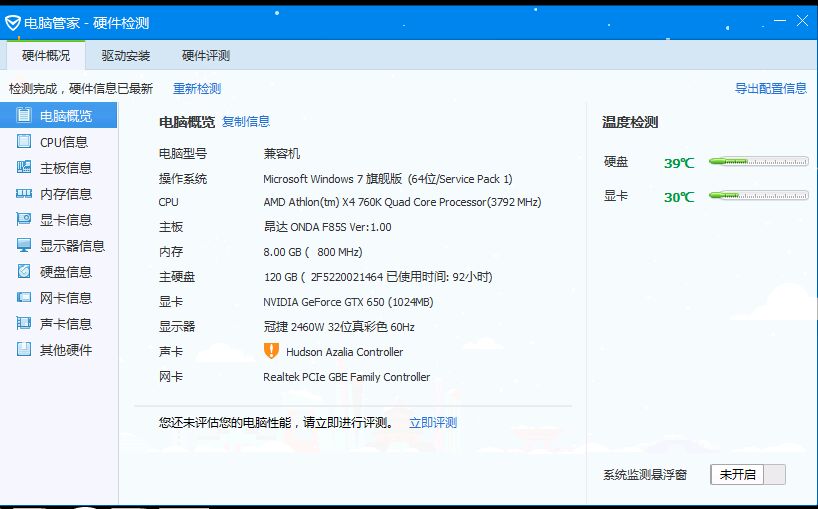Click the 兼容机 computer model value
This screenshot has width=818, height=509.
282,154
